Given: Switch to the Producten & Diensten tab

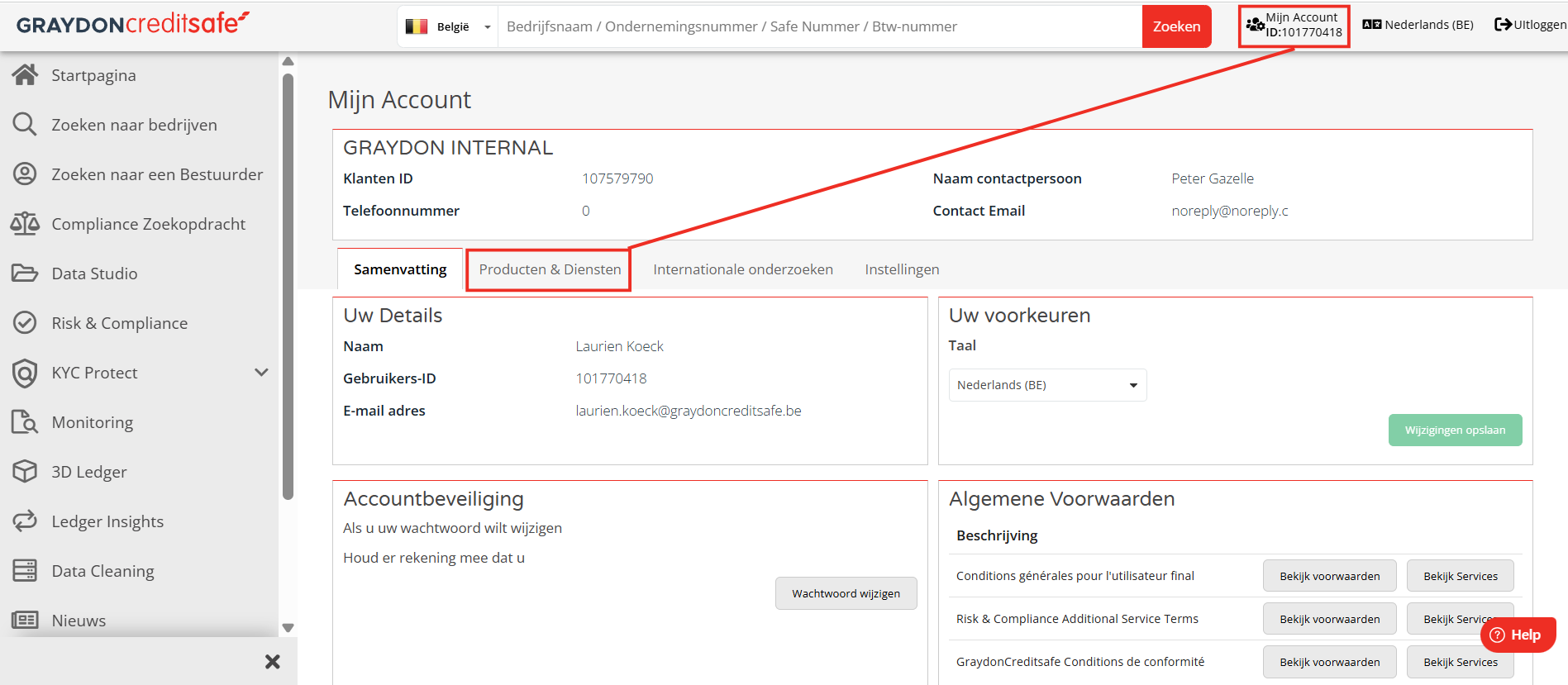Looking at the screenshot, I should coord(550,269).
